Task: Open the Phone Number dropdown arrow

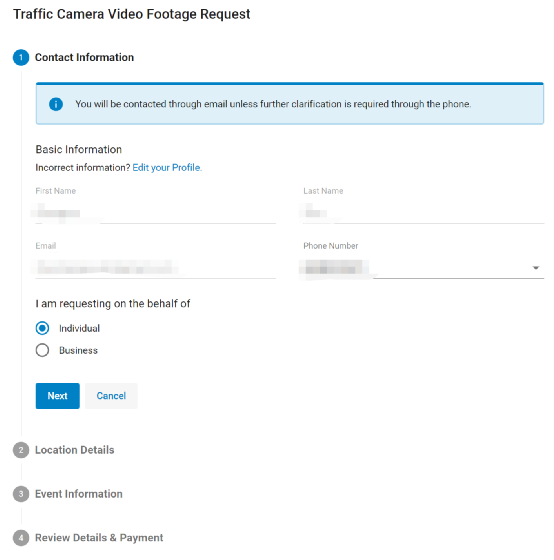Action: [x=535, y=268]
